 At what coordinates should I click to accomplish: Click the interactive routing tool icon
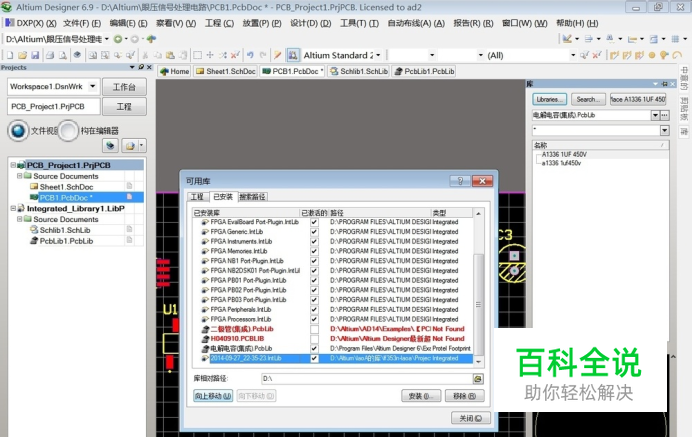614,55
